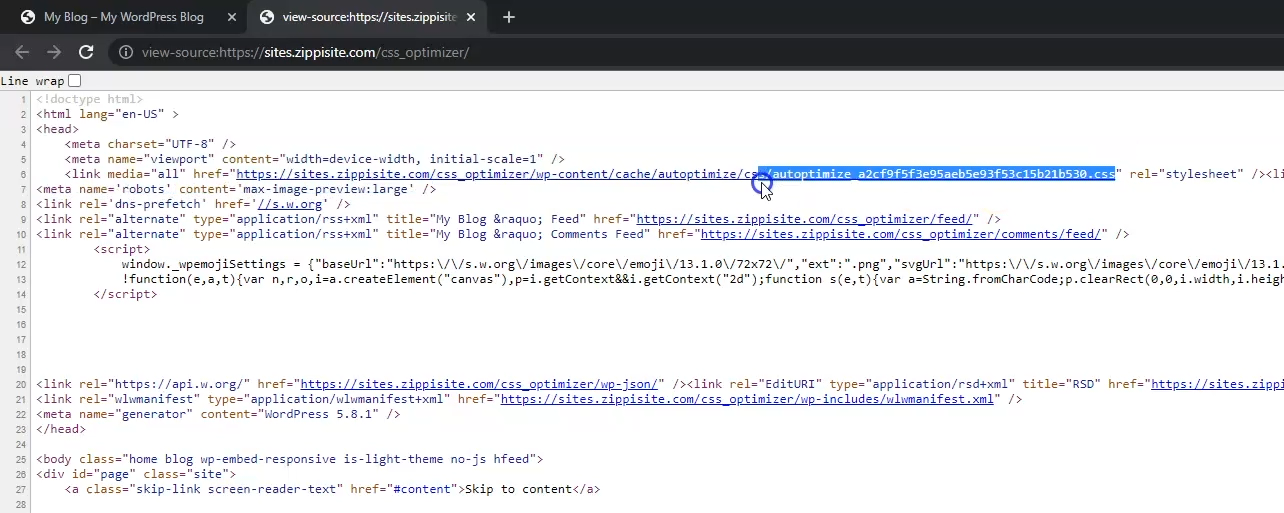
Task: Click the closing </script> tag
Action: coord(126,294)
